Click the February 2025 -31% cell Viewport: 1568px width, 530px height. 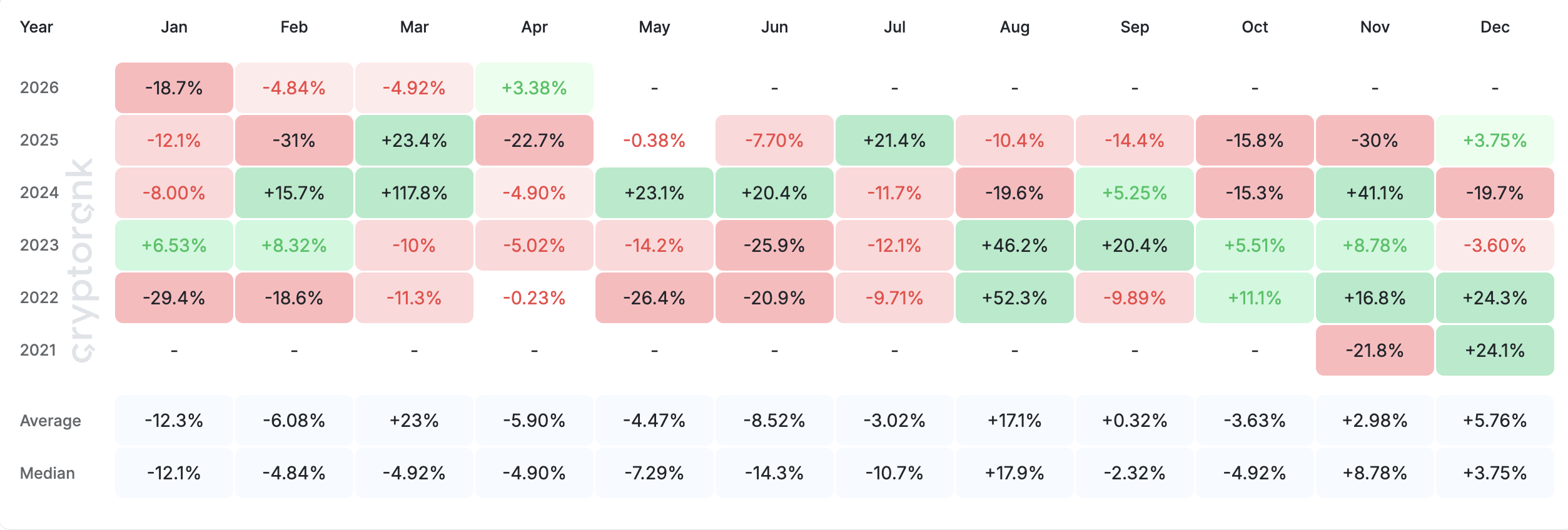pos(294,141)
